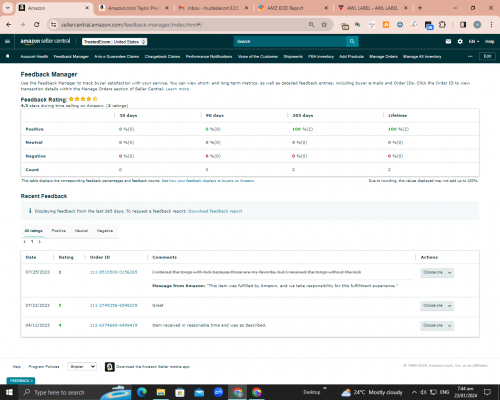
Task: Open Zoom from the taskbar
Action: 218,392
